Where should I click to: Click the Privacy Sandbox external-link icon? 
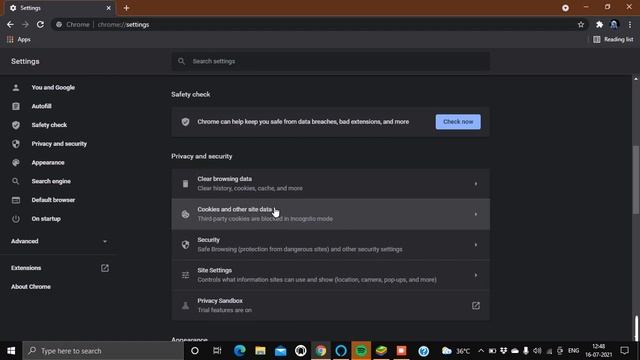coord(476,306)
